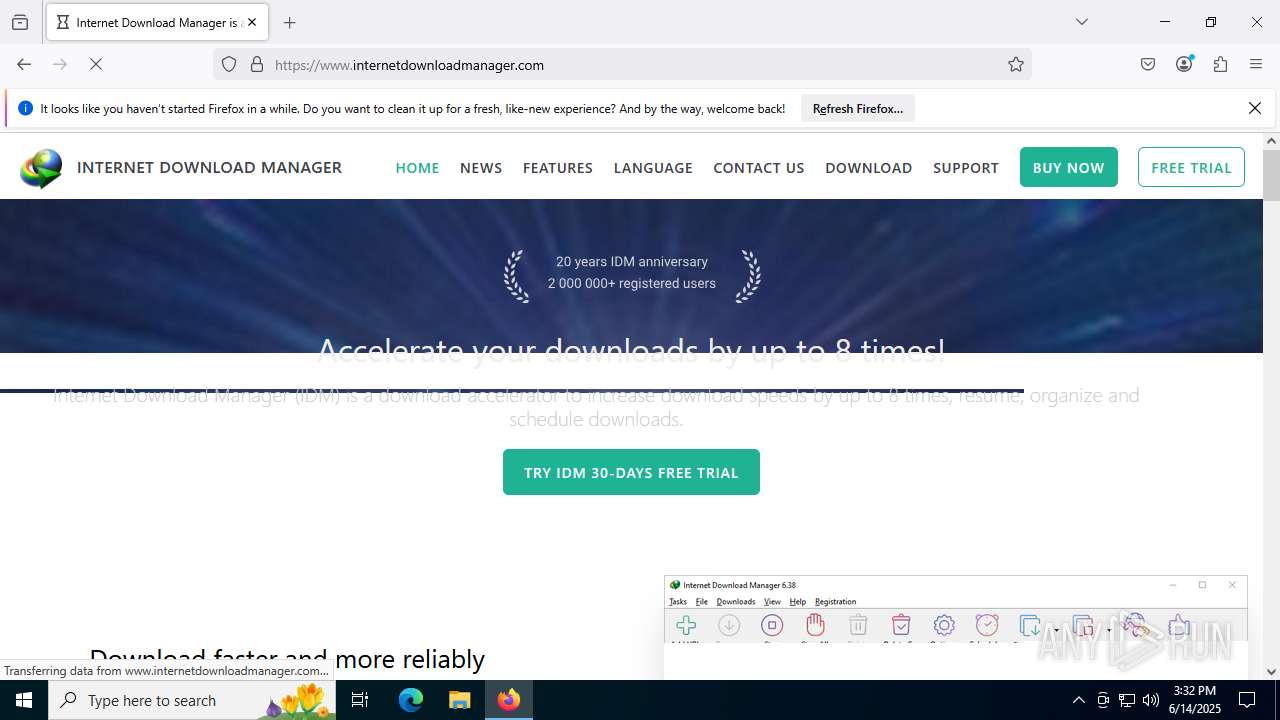This screenshot has height=720, width=1280.
Task: Click the IDM 6.38 application screenshot
Action: (955, 626)
